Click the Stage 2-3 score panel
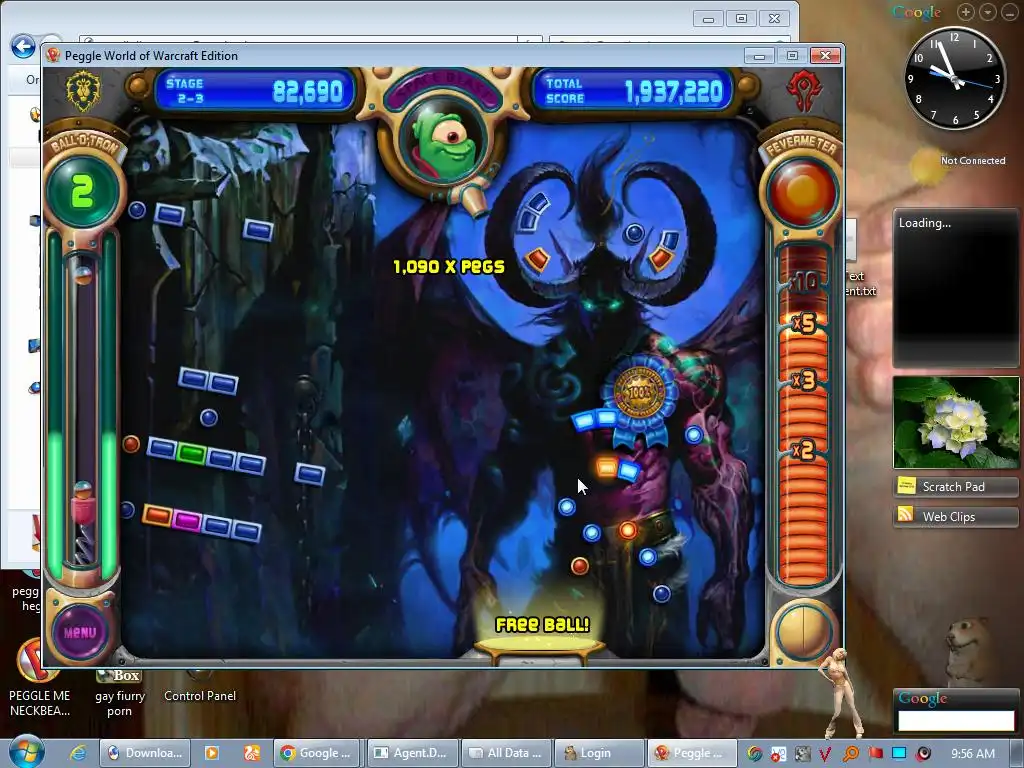This screenshot has height=768, width=1024. [255, 91]
